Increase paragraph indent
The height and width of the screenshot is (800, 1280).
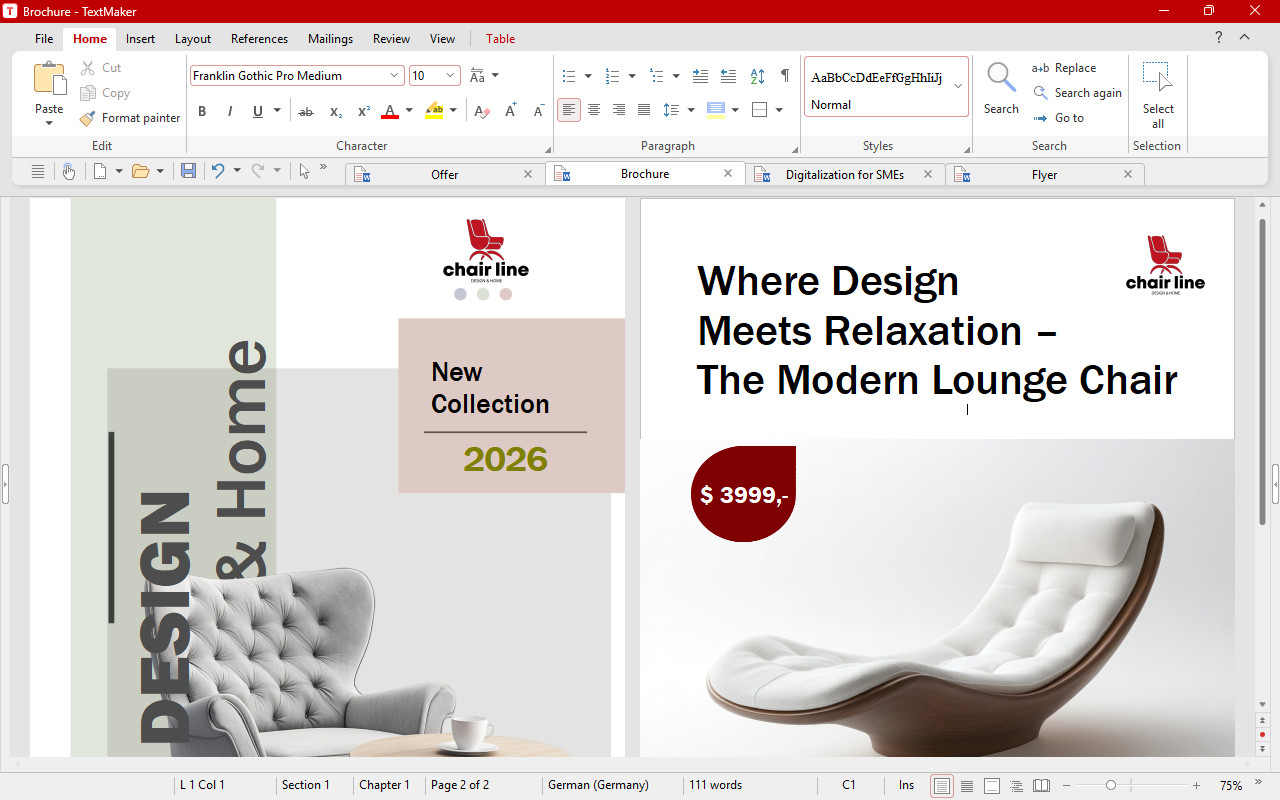[700, 76]
